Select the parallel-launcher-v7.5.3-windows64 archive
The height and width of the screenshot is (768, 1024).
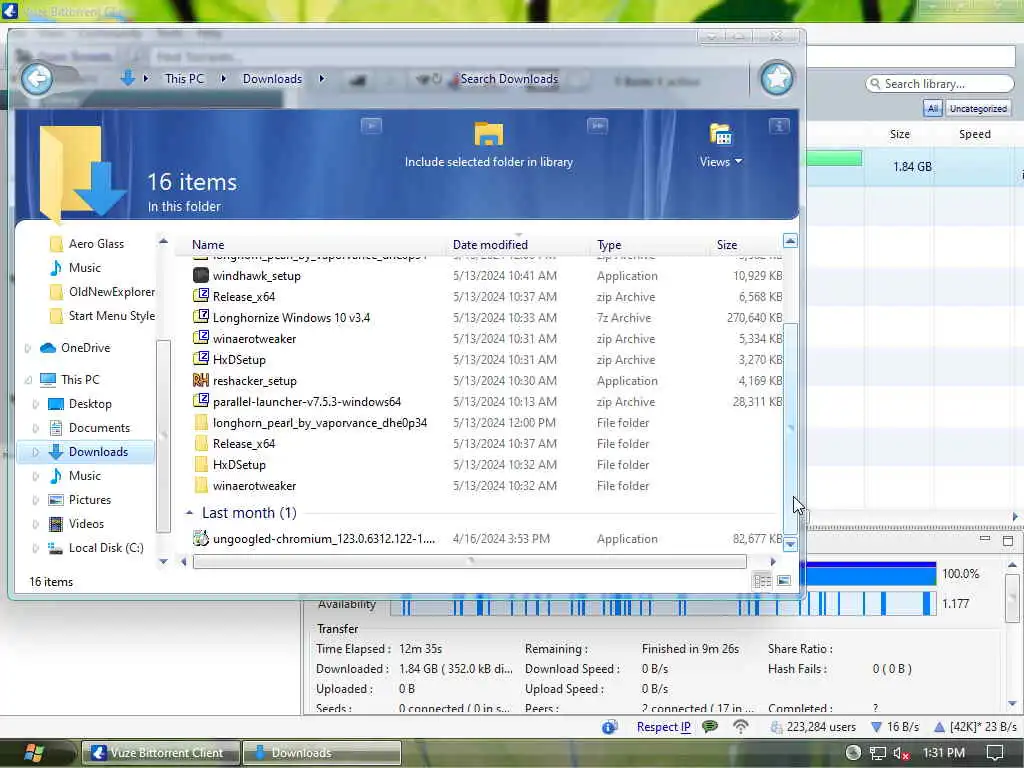[x=307, y=402]
